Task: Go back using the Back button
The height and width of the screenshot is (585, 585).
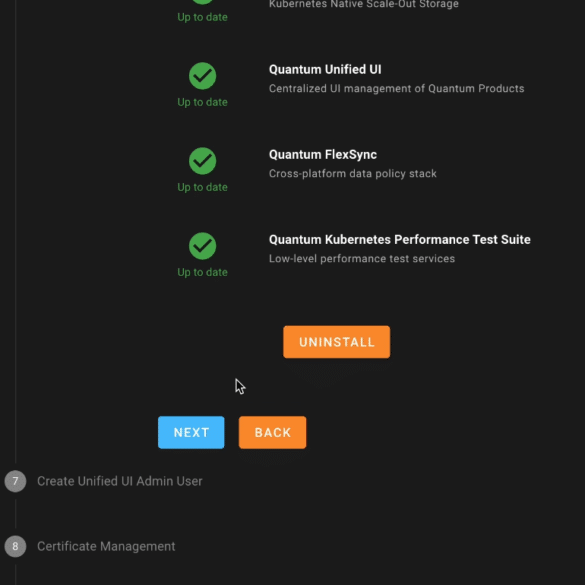Action: 272,432
